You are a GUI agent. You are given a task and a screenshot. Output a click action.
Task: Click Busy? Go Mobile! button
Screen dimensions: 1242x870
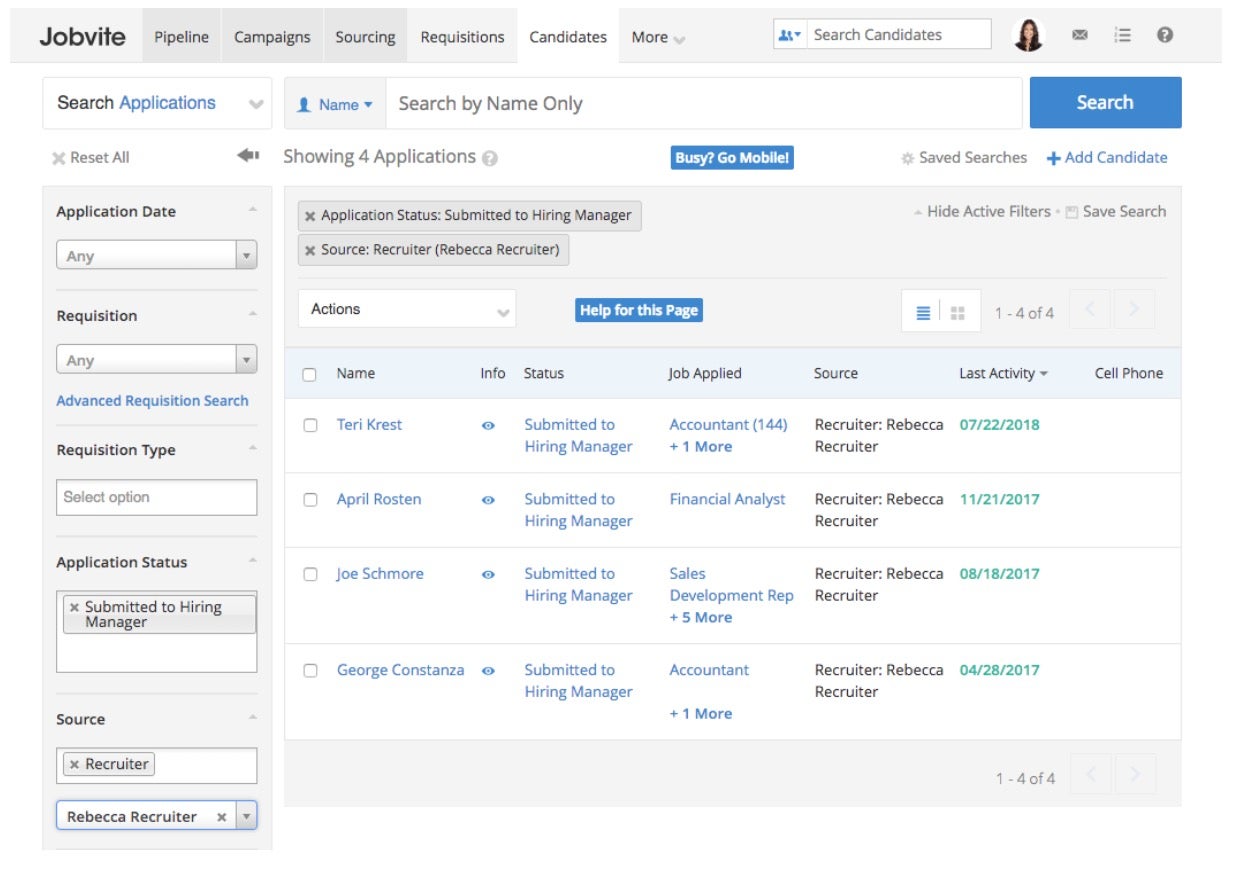tap(733, 158)
